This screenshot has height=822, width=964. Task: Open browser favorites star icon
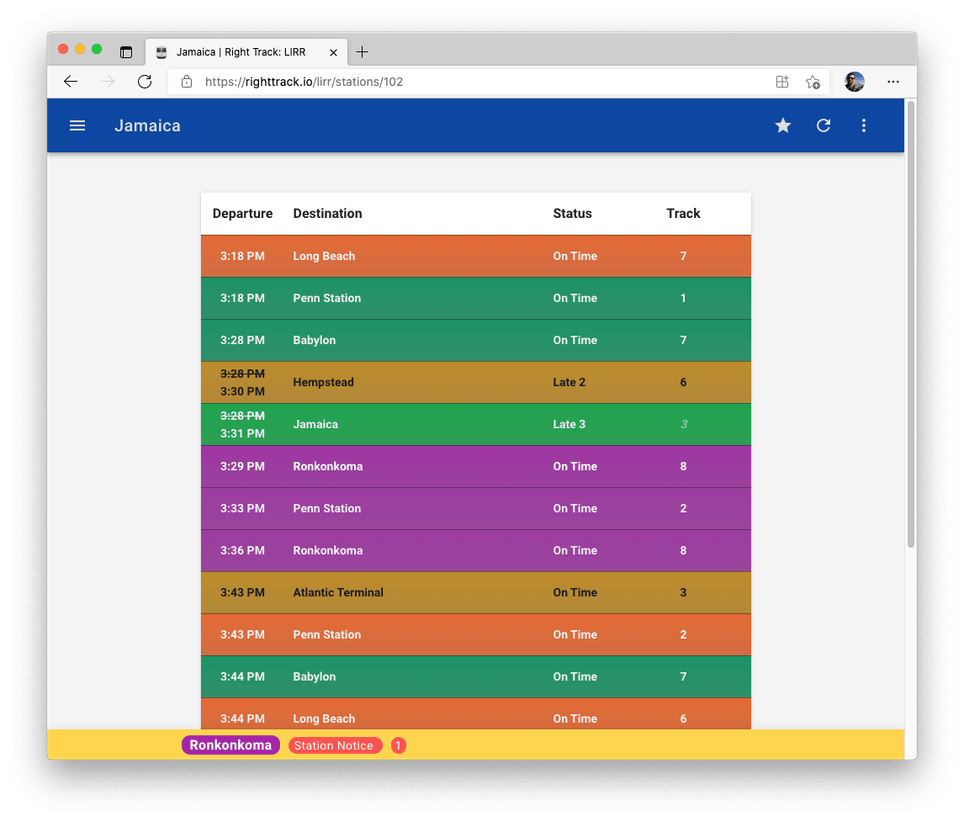pyautogui.click(x=813, y=82)
